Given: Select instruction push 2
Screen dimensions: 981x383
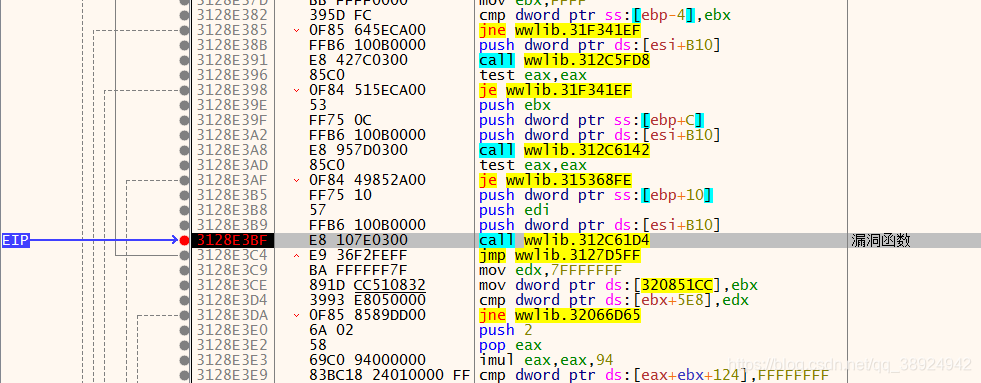Looking at the screenshot, I should click(506, 330).
